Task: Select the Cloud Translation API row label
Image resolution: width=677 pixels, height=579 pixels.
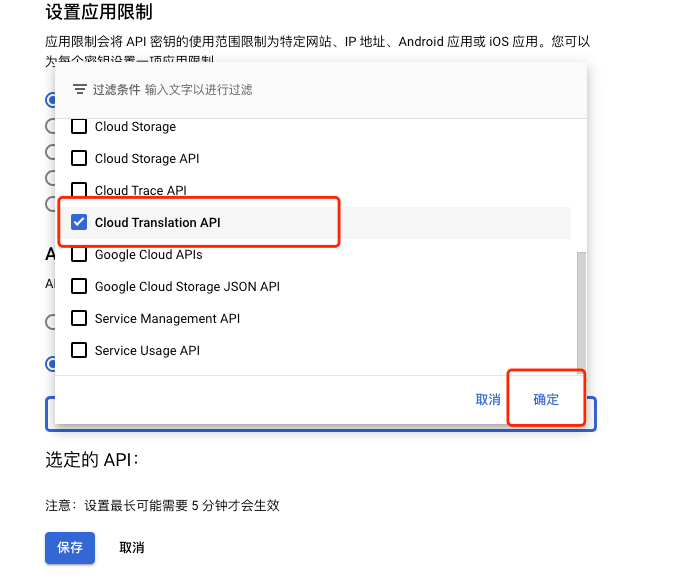Action: click(x=158, y=222)
